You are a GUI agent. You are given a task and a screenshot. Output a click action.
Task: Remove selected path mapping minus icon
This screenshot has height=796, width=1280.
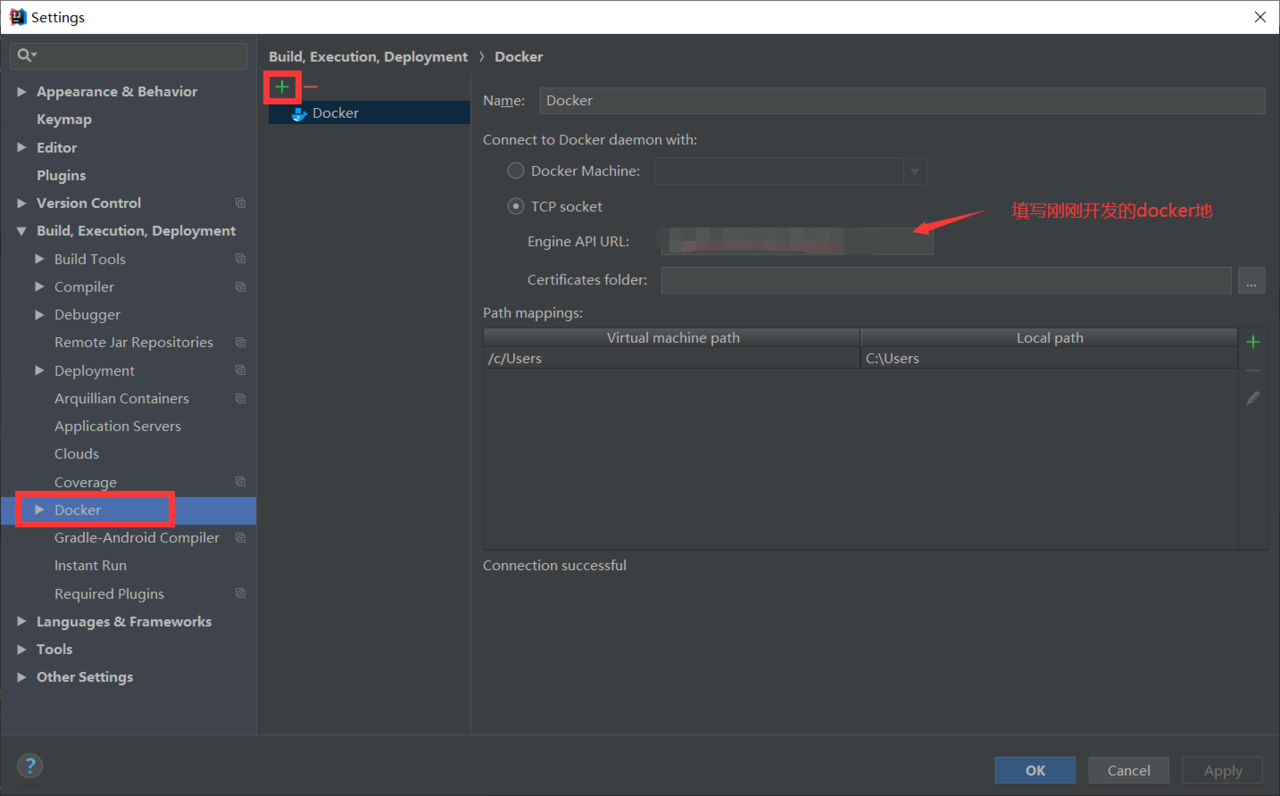[x=1253, y=370]
